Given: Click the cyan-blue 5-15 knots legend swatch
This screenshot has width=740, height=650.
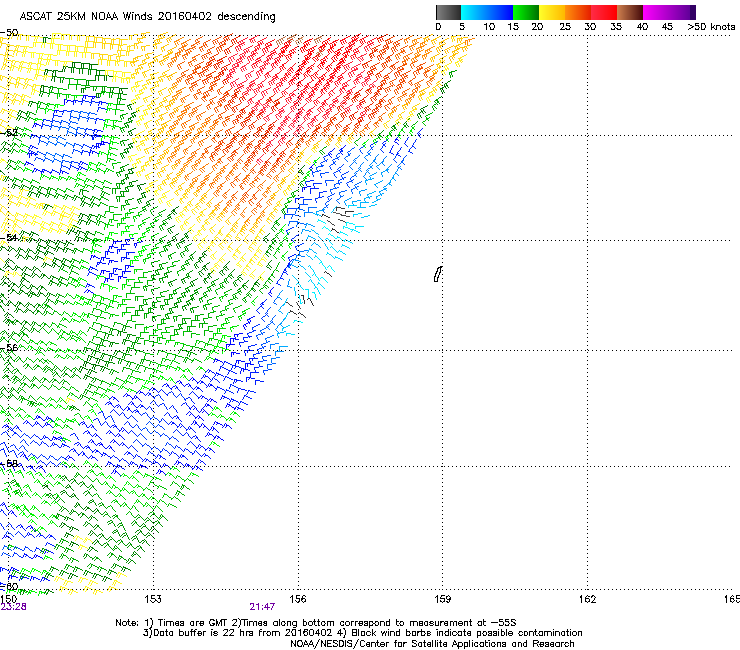Looking at the screenshot, I should (x=487, y=12).
